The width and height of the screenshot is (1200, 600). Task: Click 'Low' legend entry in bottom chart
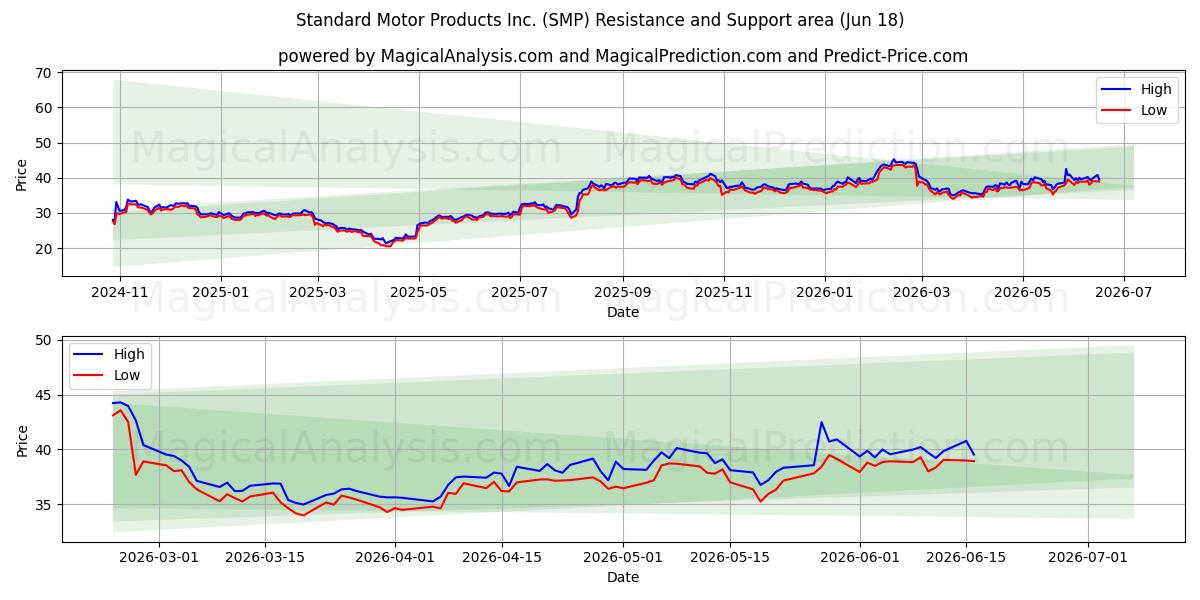click(127, 375)
